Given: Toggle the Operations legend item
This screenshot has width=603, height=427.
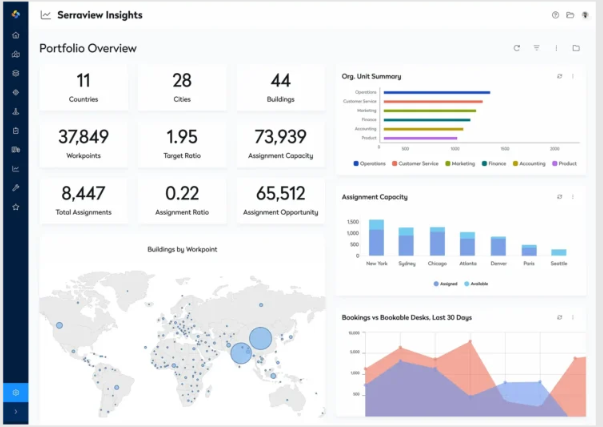Looking at the screenshot, I should [369, 163].
